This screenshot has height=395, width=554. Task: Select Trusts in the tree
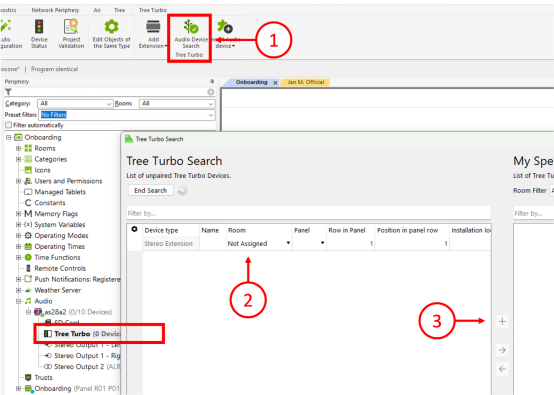(43, 378)
